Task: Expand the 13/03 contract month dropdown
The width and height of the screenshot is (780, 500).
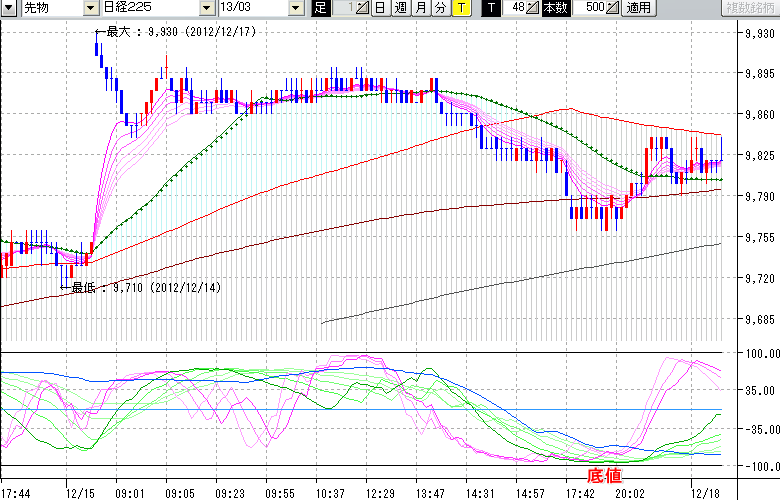Action: pyautogui.click(x=294, y=8)
